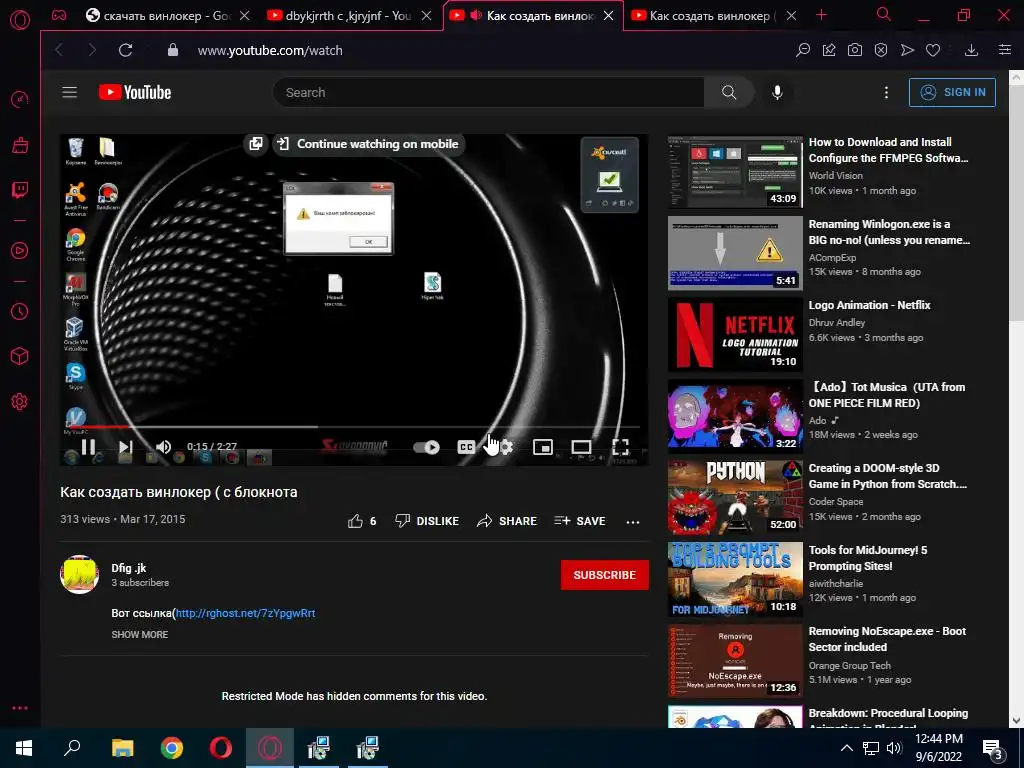Expand description with SHOW MORE

[x=140, y=634]
